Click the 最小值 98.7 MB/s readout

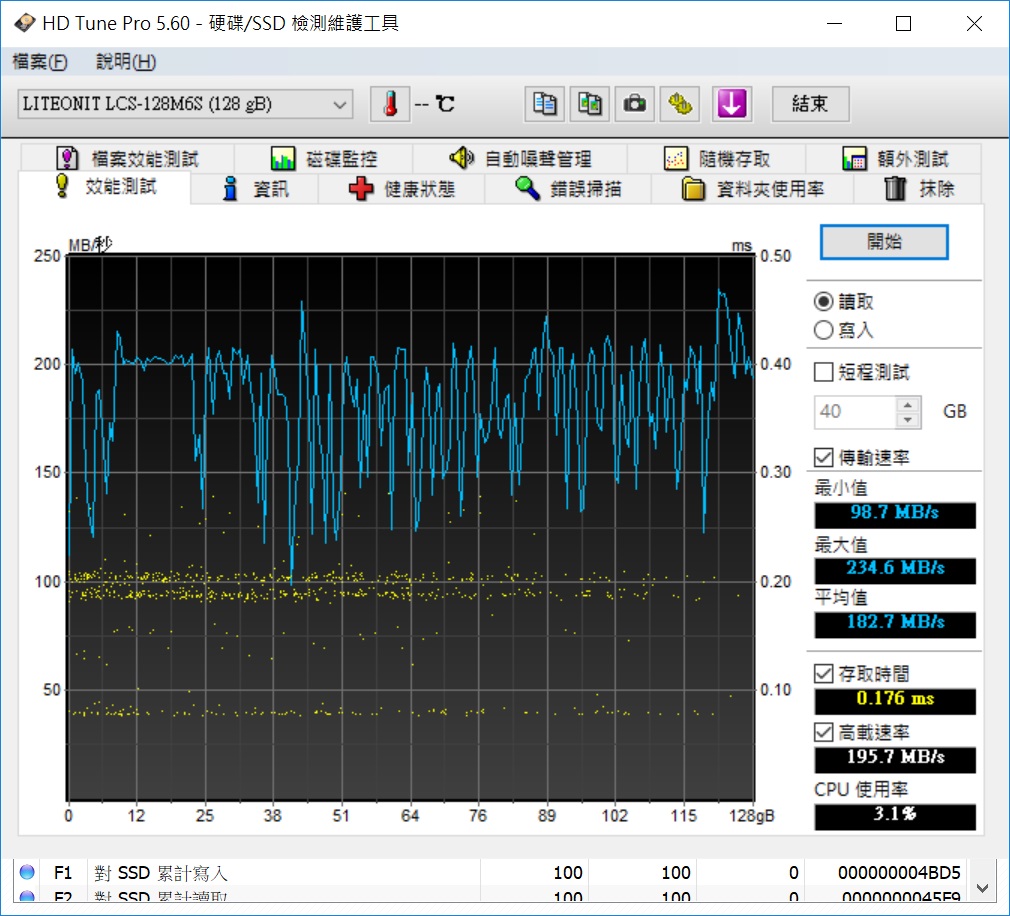895,514
